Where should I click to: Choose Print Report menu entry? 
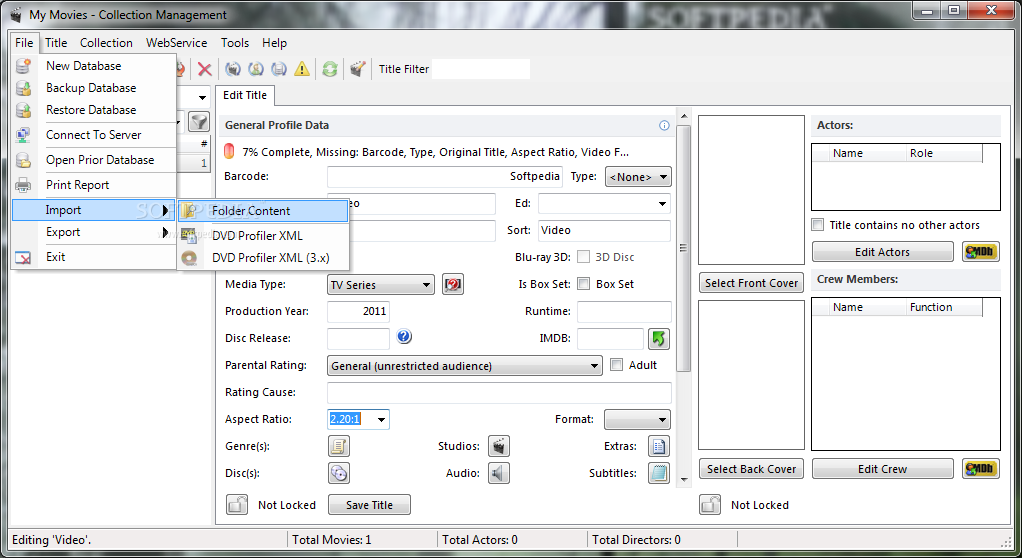(x=94, y=185)
